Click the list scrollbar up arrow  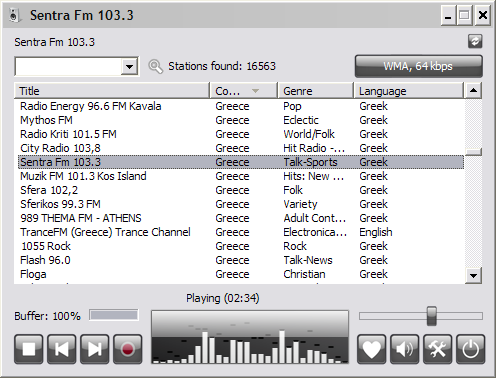click(x=473, y=90)
